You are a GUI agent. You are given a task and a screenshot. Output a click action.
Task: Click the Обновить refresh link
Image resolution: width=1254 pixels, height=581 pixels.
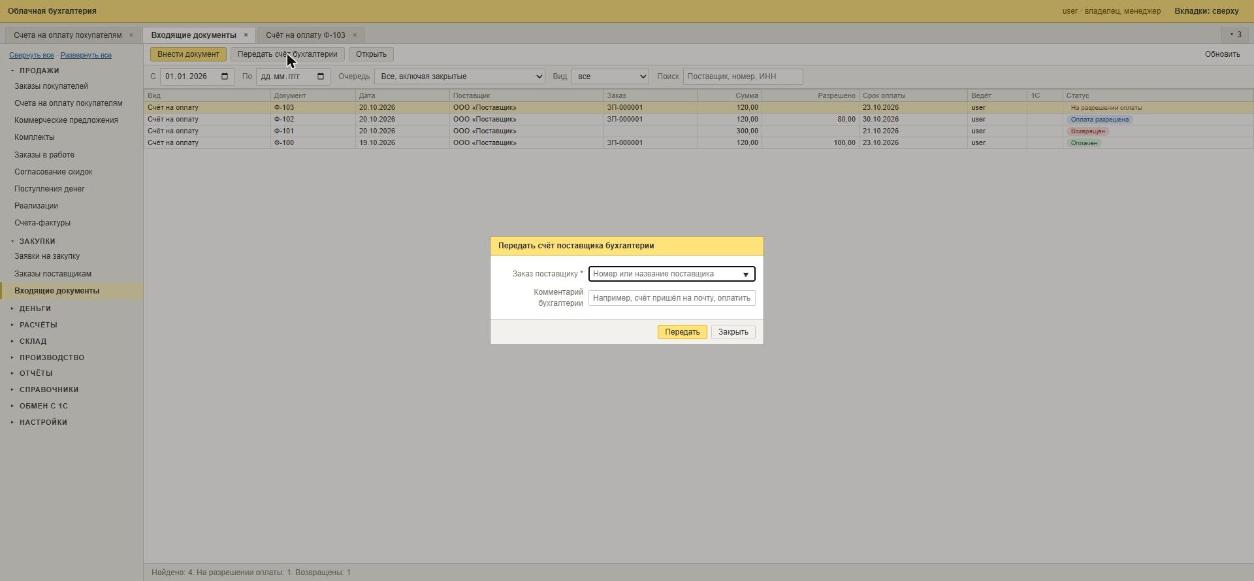point(1222,54)
